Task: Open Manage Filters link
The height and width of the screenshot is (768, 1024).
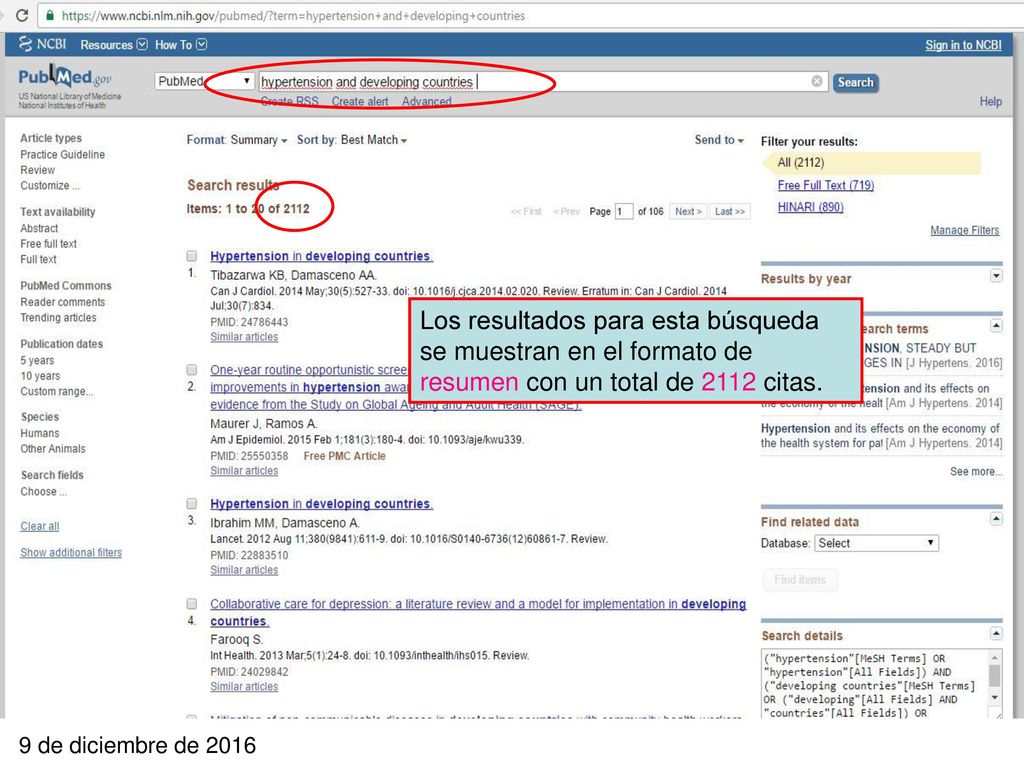Action: (x=965, y=230)
